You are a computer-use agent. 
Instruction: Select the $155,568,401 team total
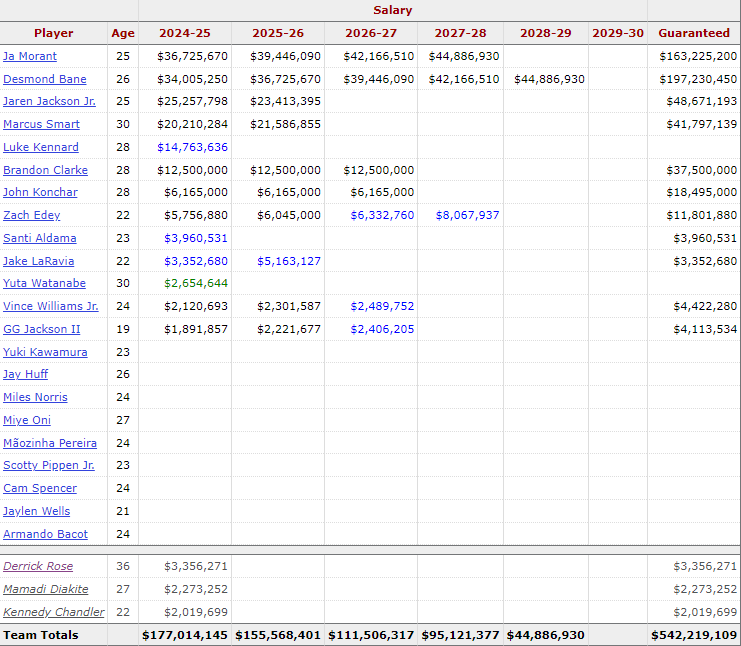pyautogui.click(x=278, y=635)
